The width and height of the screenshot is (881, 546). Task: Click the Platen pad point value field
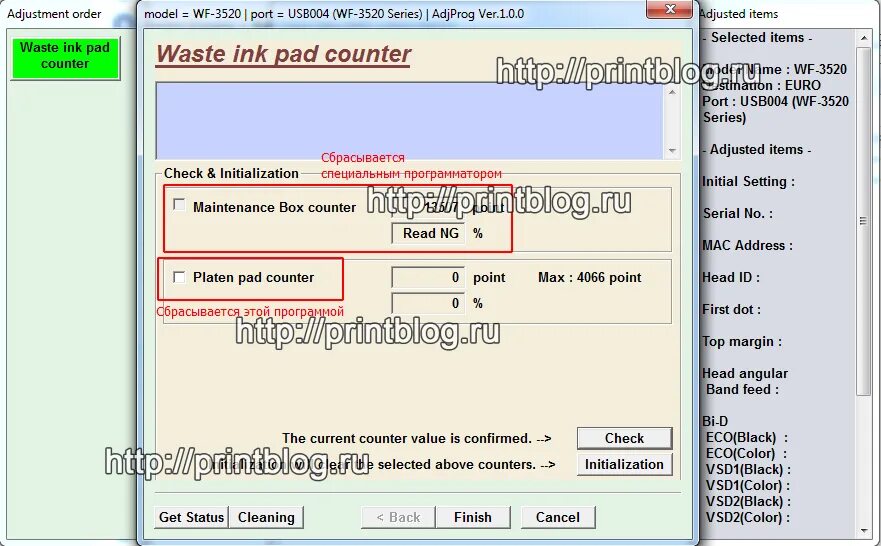click(x=428, y=277)
